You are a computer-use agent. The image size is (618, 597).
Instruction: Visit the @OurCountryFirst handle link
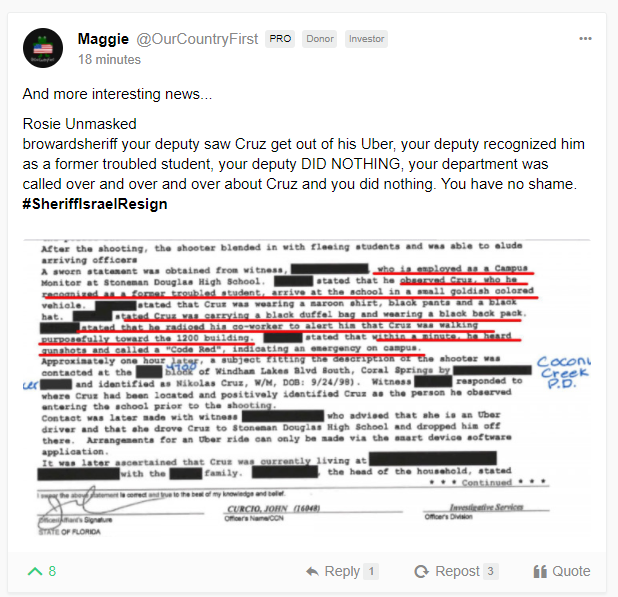(197, 39)
